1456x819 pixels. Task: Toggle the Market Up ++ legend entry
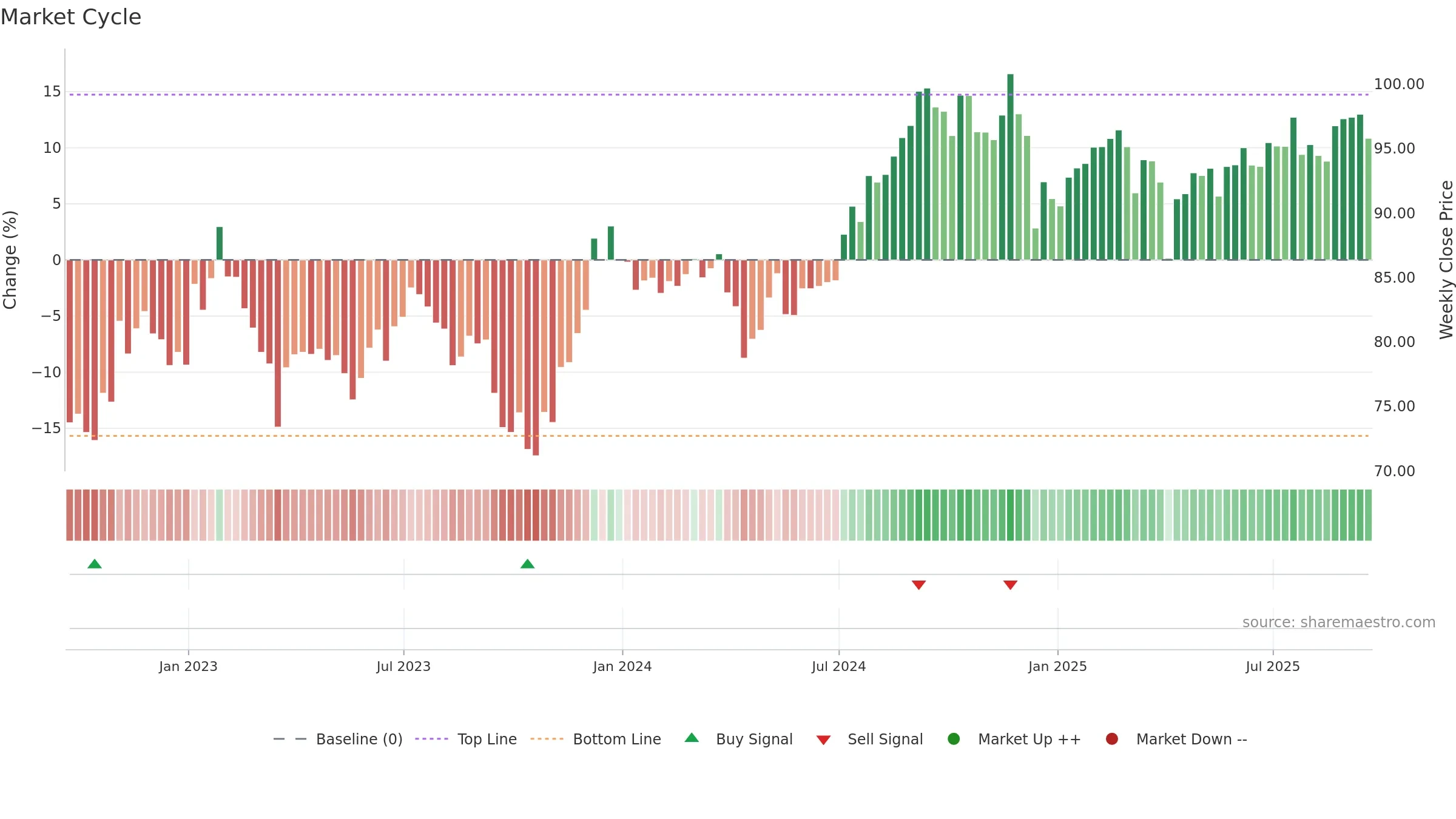point(1014,739)
